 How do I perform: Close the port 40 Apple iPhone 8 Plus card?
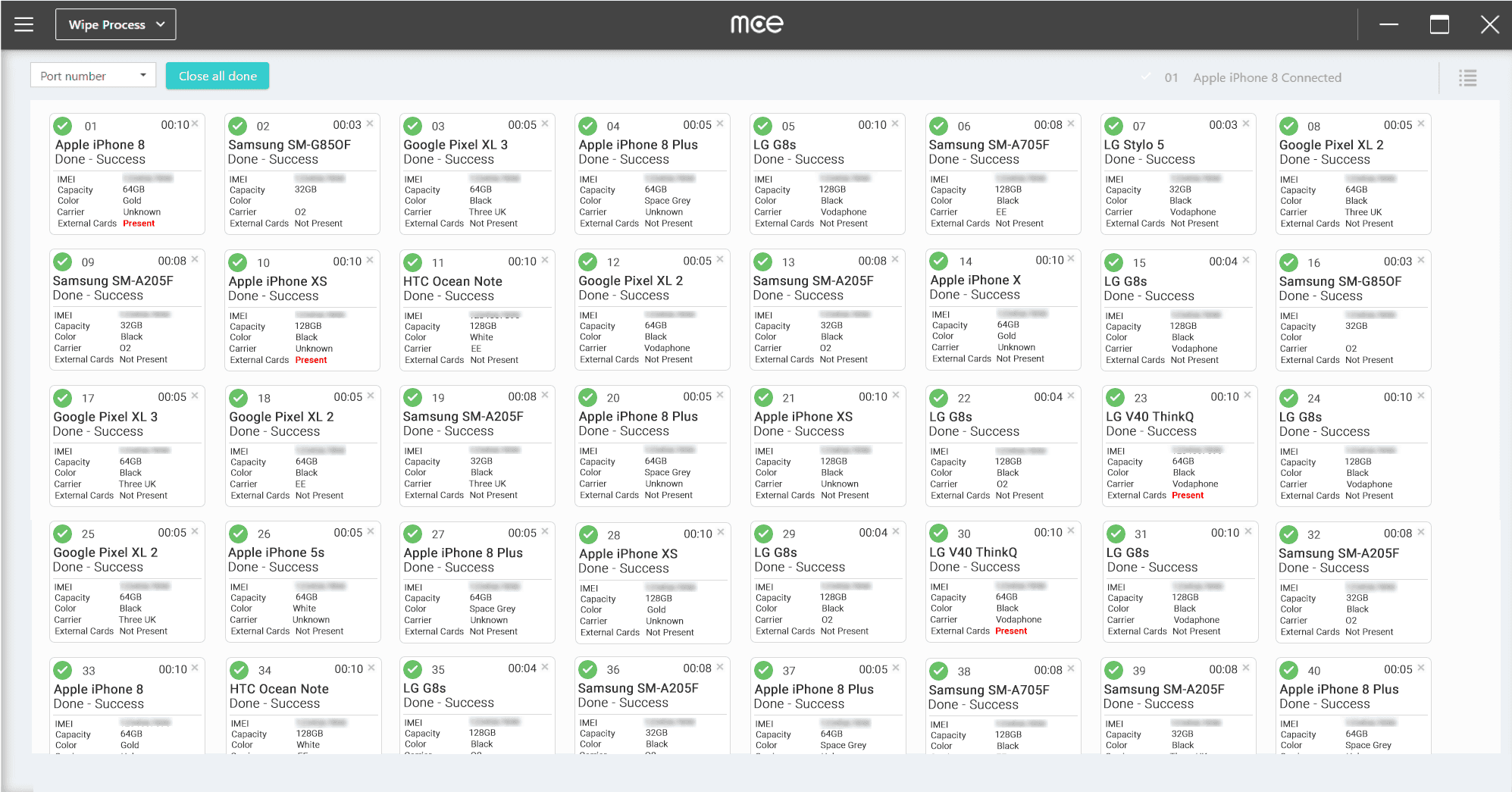coord(1422,668)
